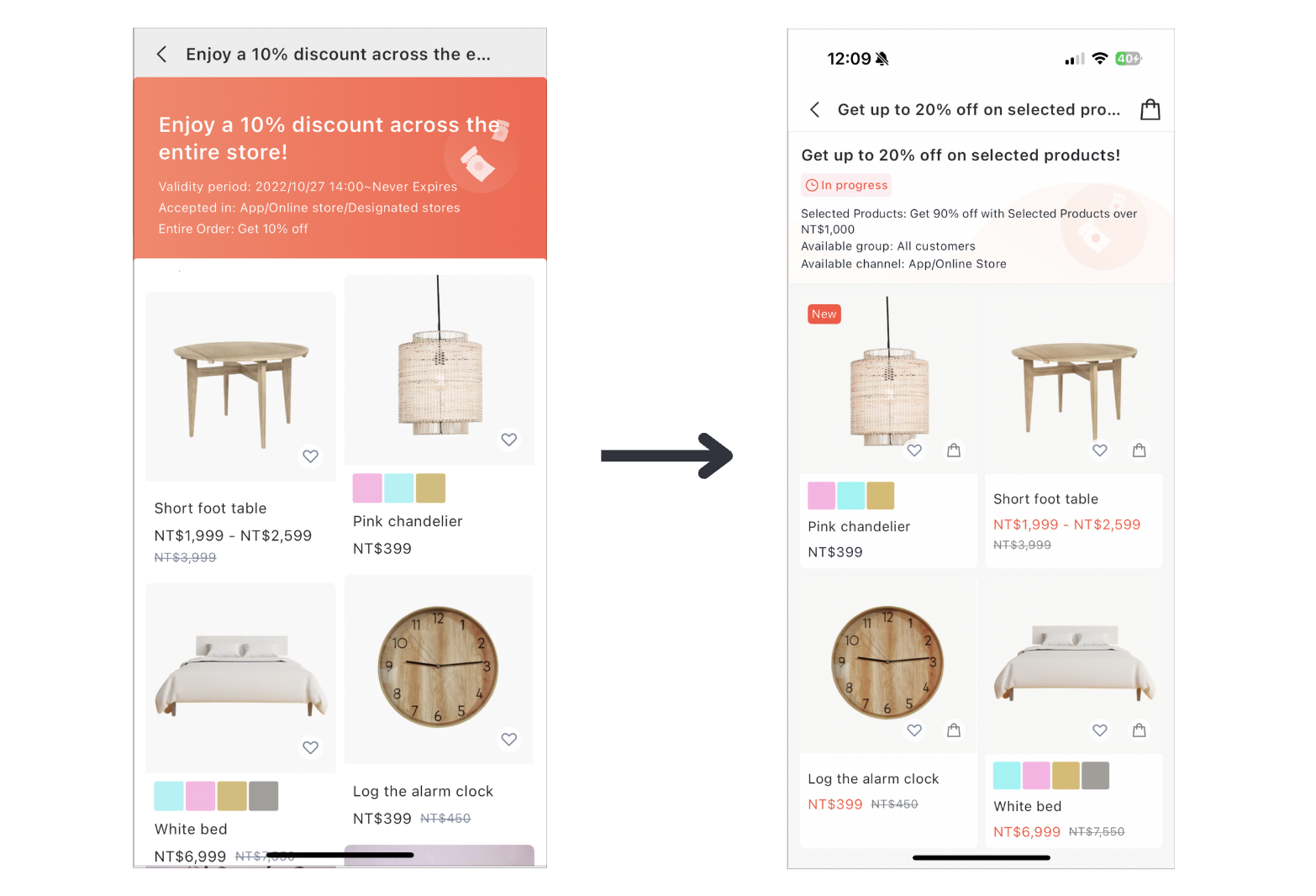Tap heart on right screen Pink chandelier
1316x896 pixels.
tap(914, 451)
